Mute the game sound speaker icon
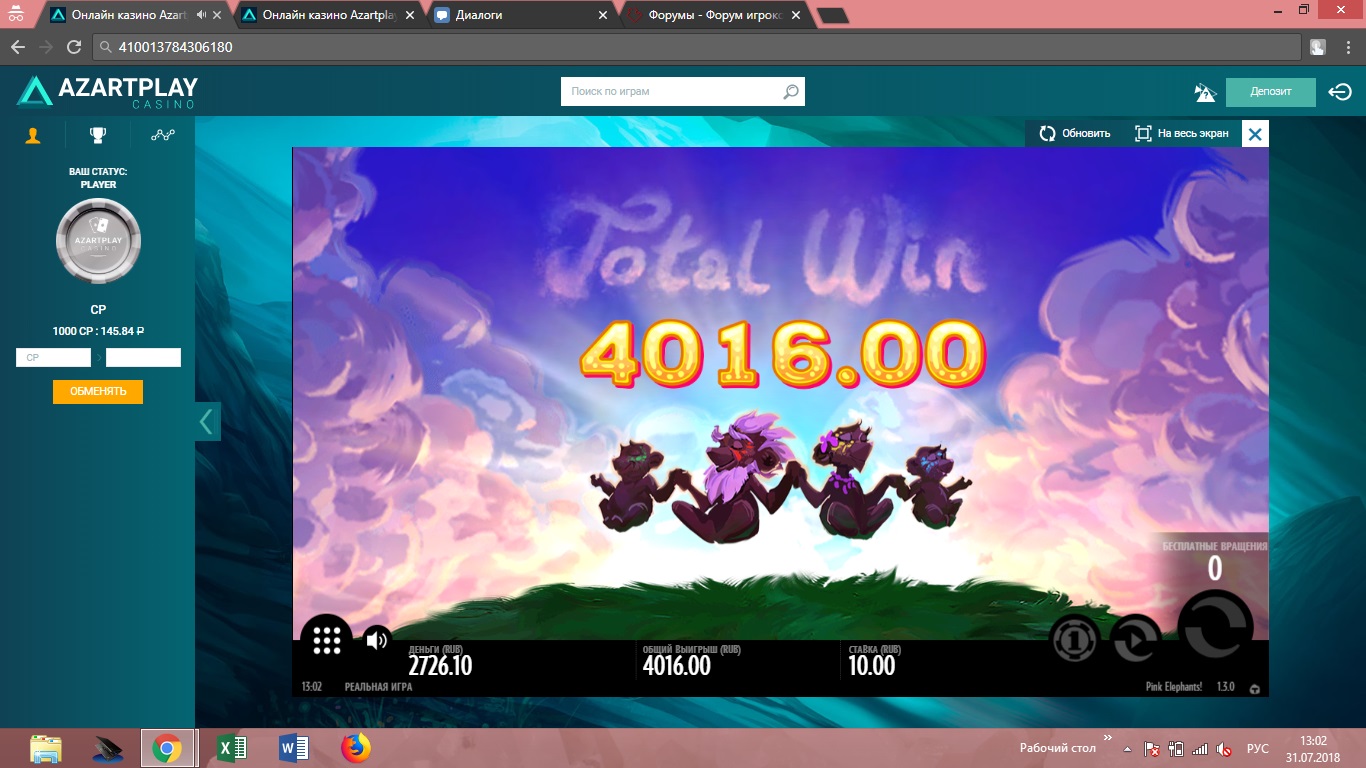This screenshot has width=1366, height=768. click(x=376, y=640)
